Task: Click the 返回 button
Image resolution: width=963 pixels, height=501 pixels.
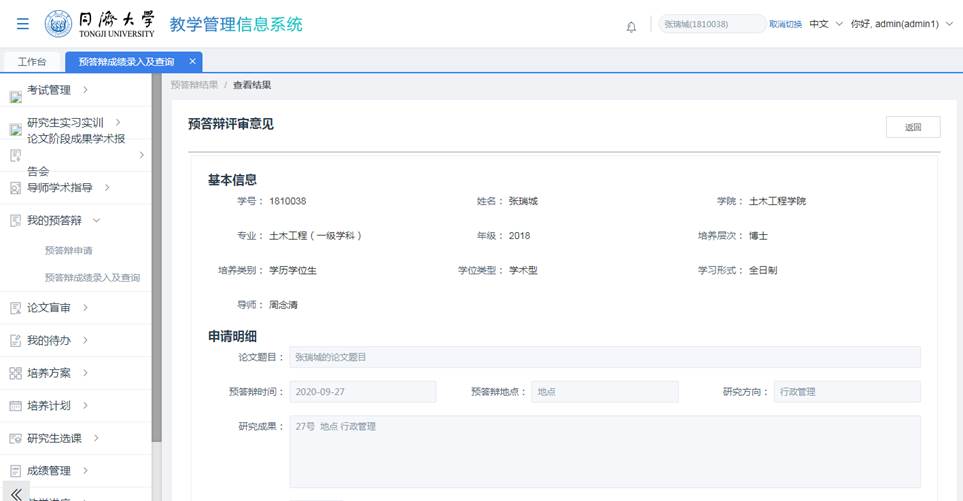Action: (x=912, y=127)
